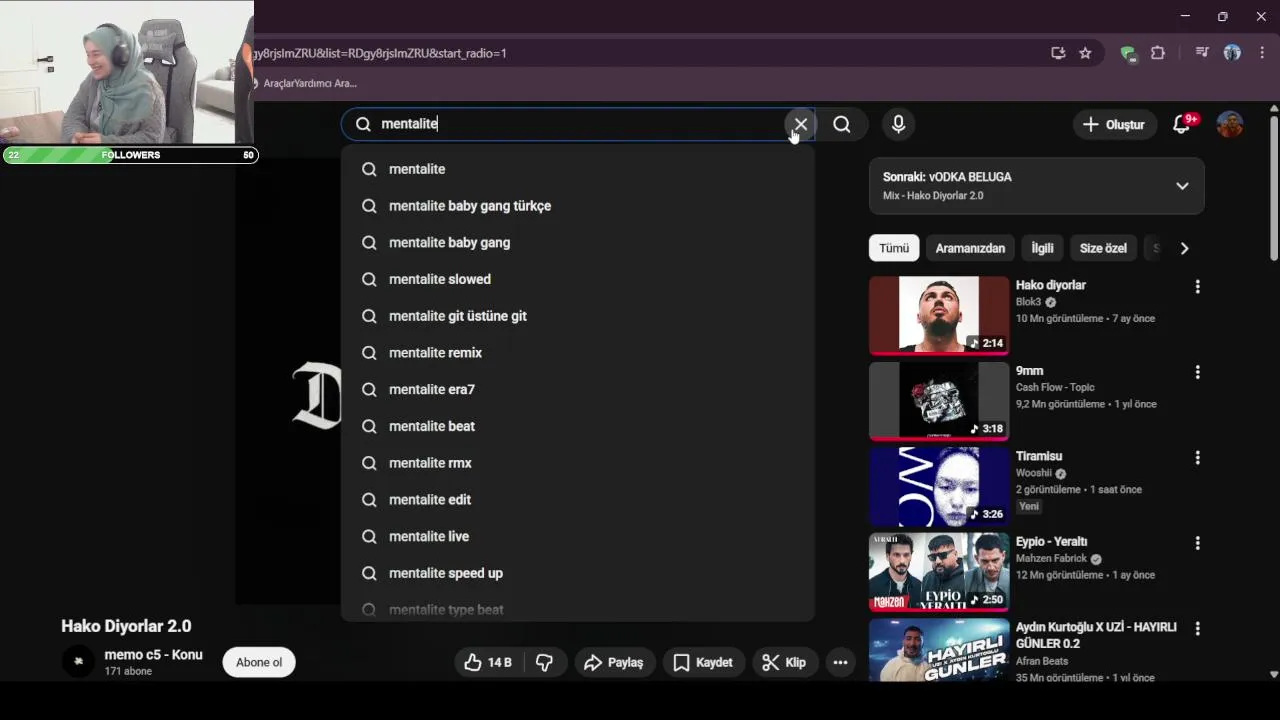Viewport: 1280px width, 720px height.
Task: Open the Wooshii channel name
Action: click(x=1034, y=473)
